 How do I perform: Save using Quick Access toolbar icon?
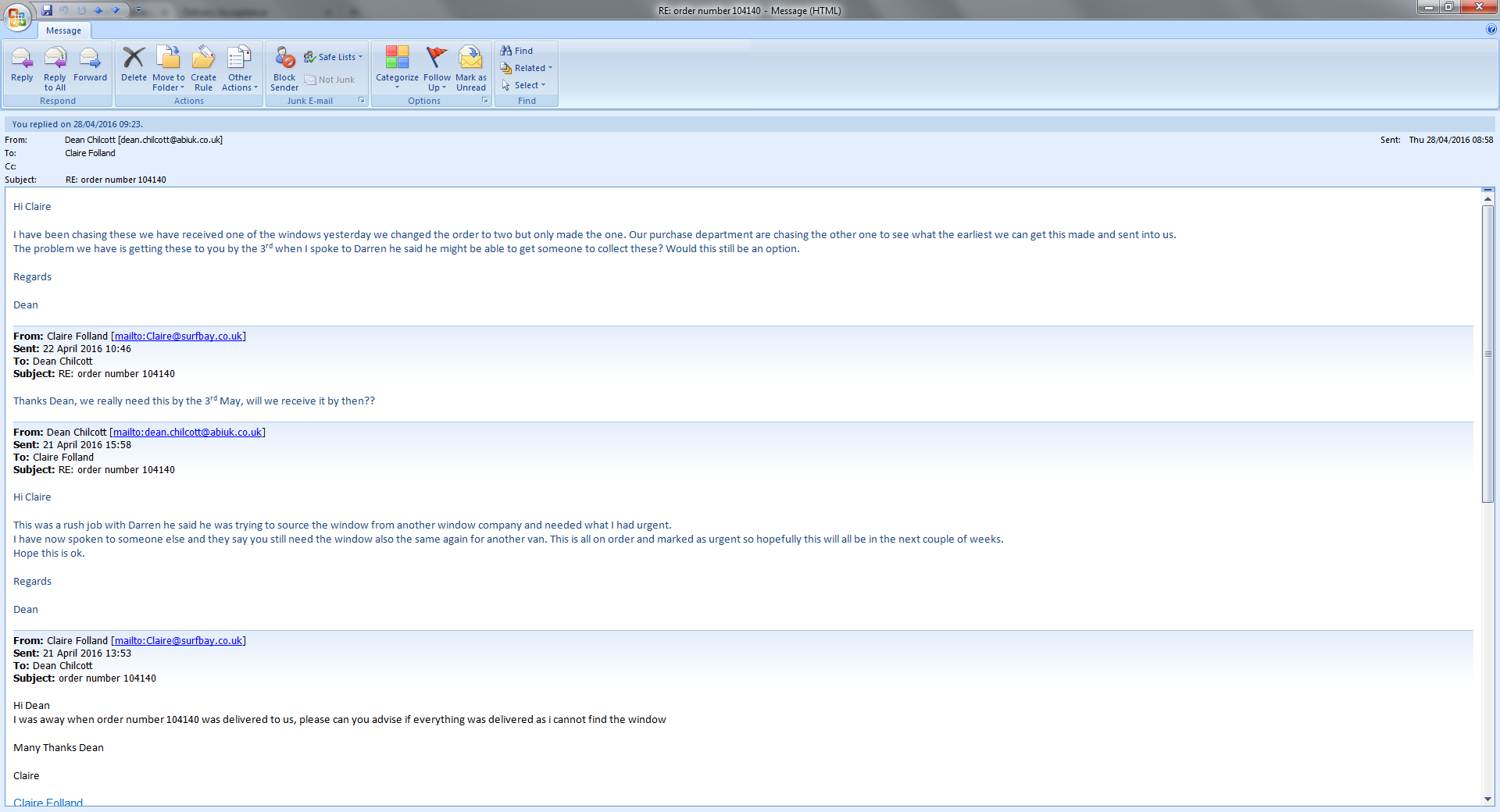pyautogui.click(x=47, y=10)
